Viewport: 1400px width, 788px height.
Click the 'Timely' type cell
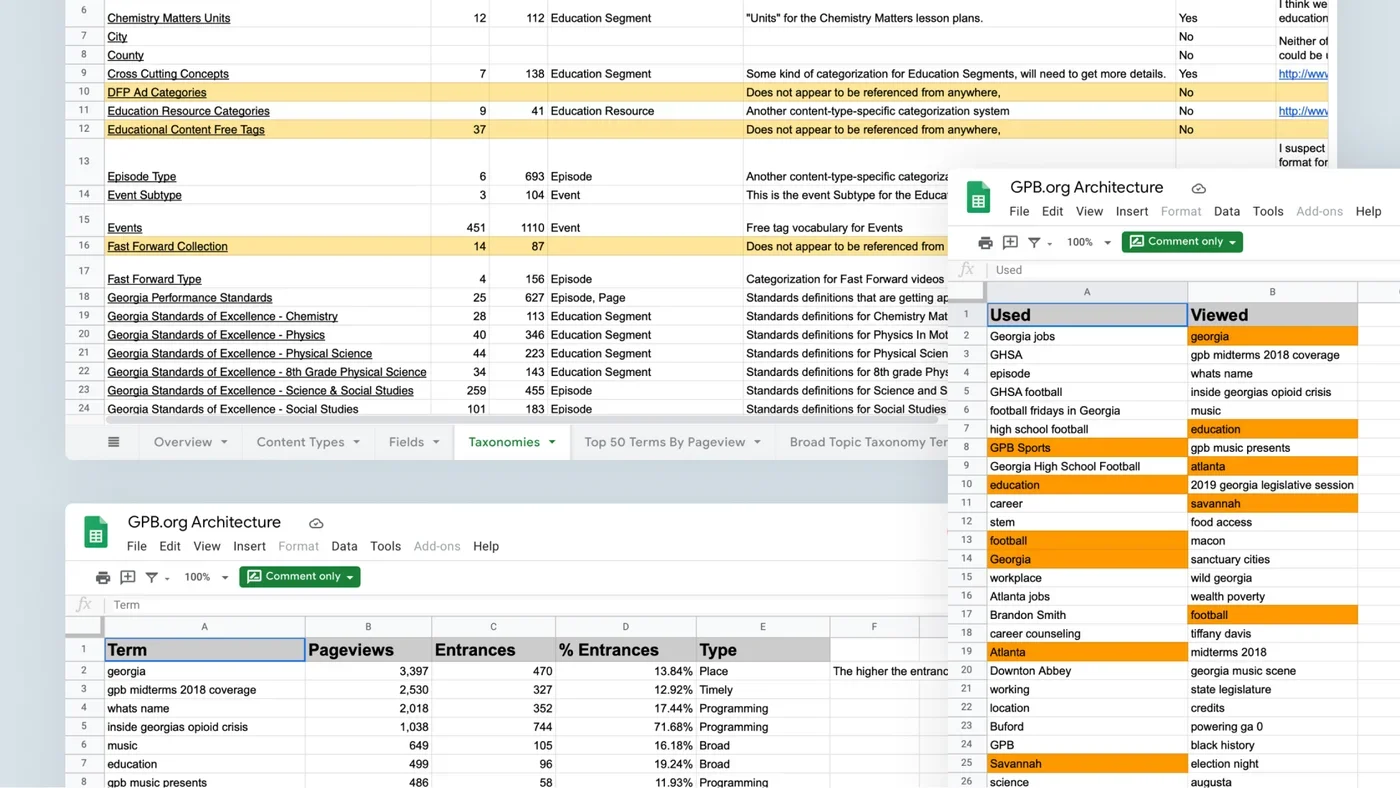coord(763,690)
